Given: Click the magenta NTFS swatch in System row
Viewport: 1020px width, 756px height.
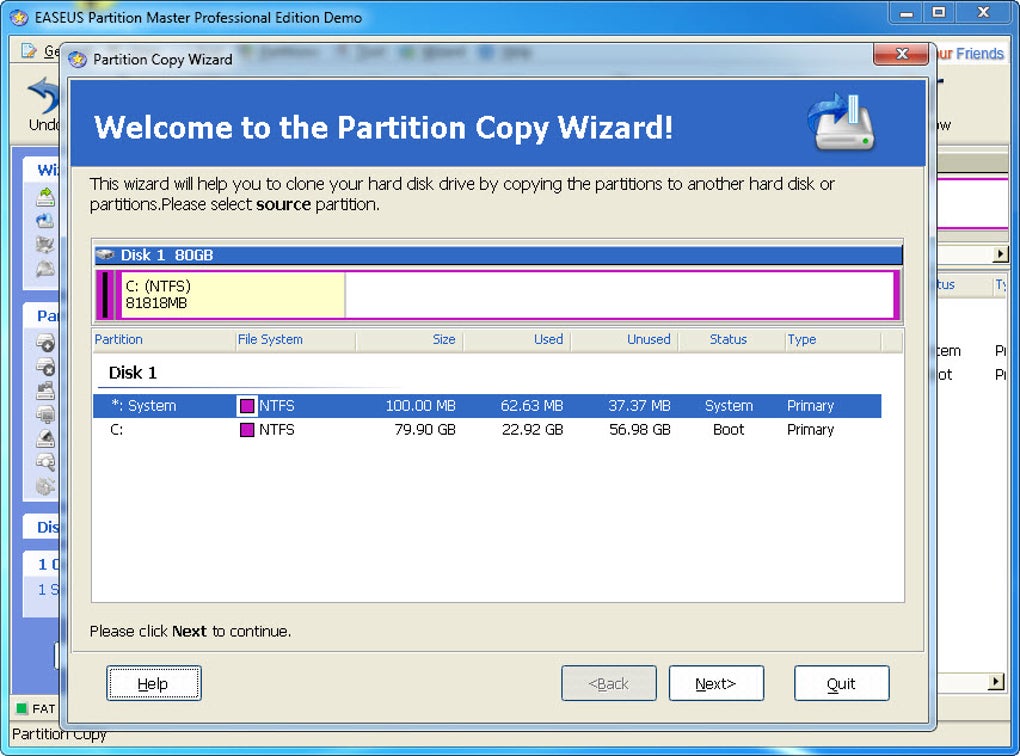Looking at the screenshot, I should 247,406.
